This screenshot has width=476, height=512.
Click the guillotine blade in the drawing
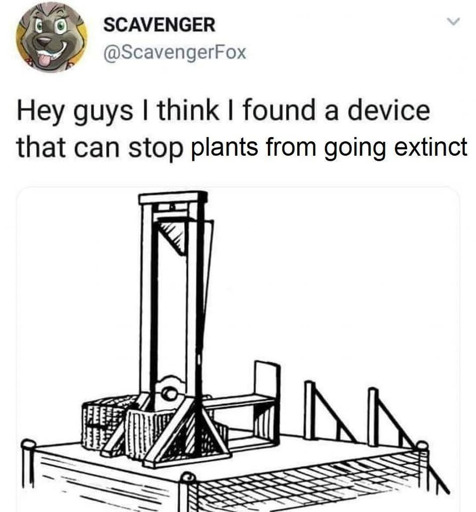(x=172, y=236)
